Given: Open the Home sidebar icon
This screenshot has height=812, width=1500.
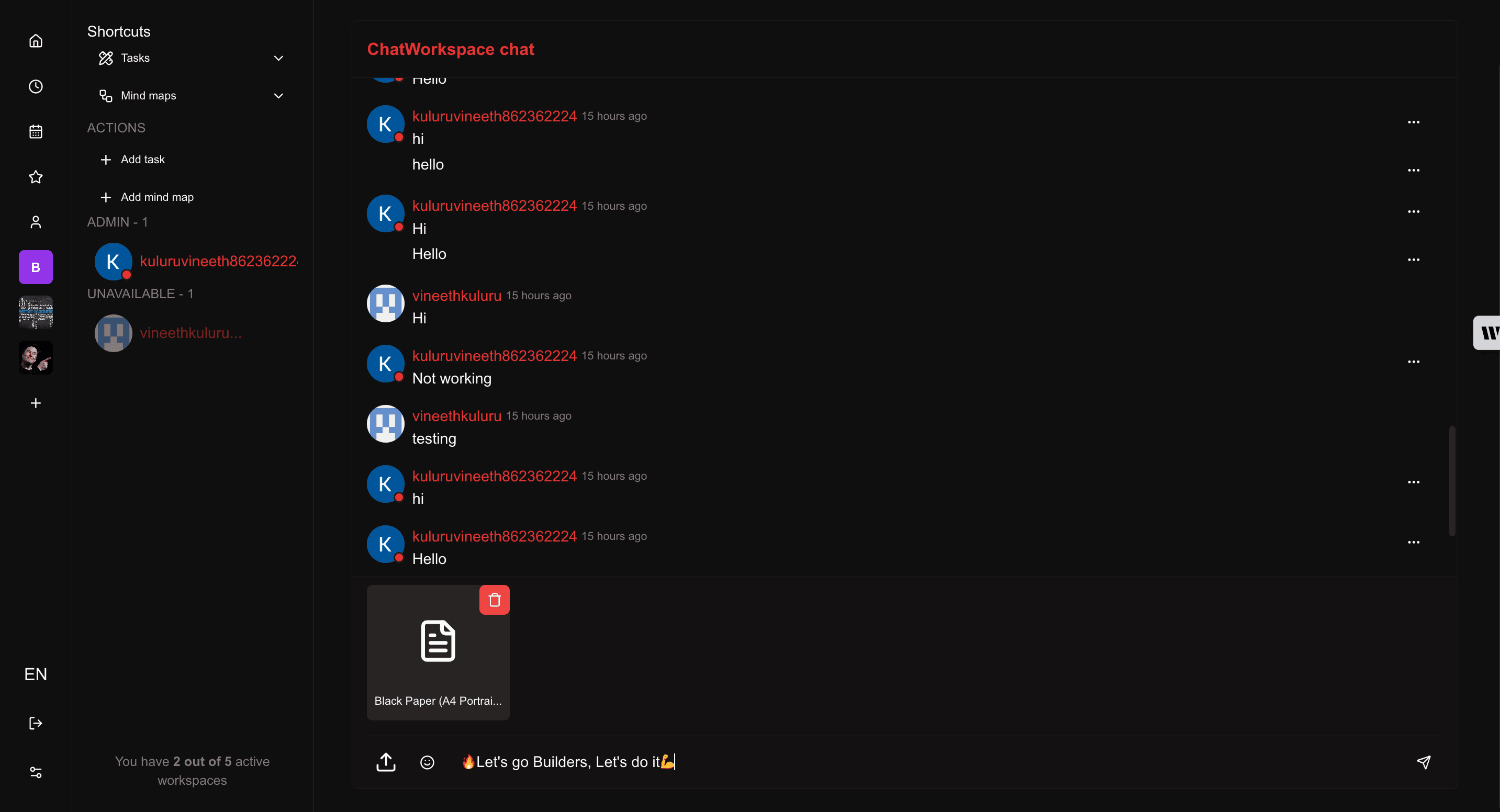Looking at the screenshot, I should click(36, 41).
